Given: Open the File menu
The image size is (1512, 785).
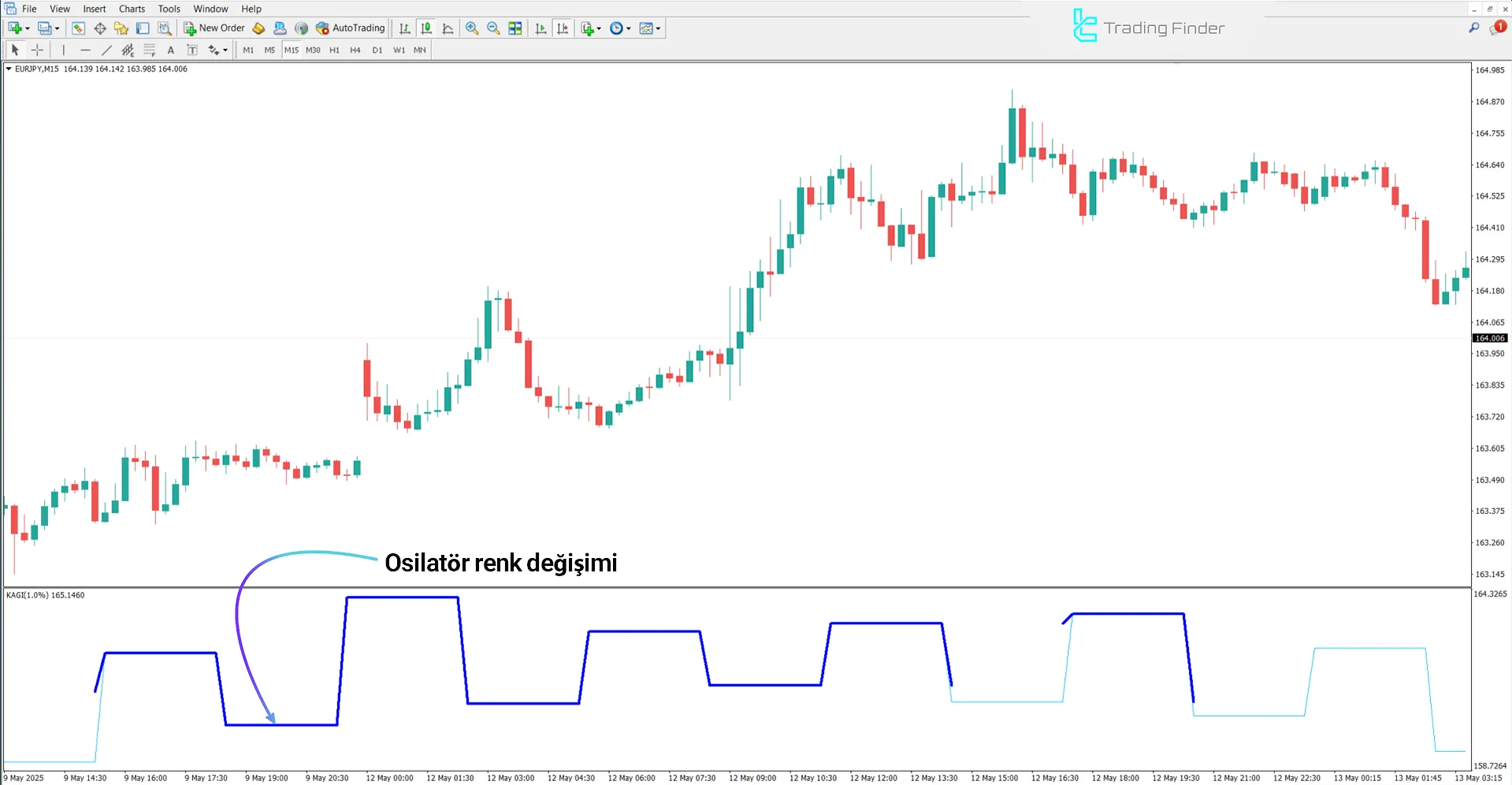Looking at the screenshot, I should [x=29, y=9].
